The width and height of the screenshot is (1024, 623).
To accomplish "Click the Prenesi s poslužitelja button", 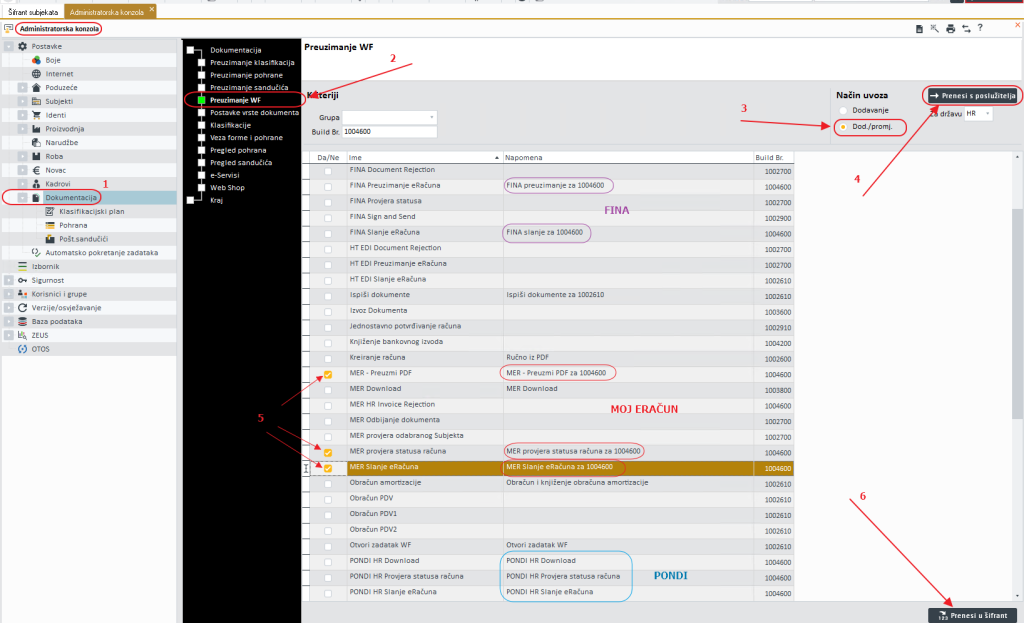I will [972, 95].
